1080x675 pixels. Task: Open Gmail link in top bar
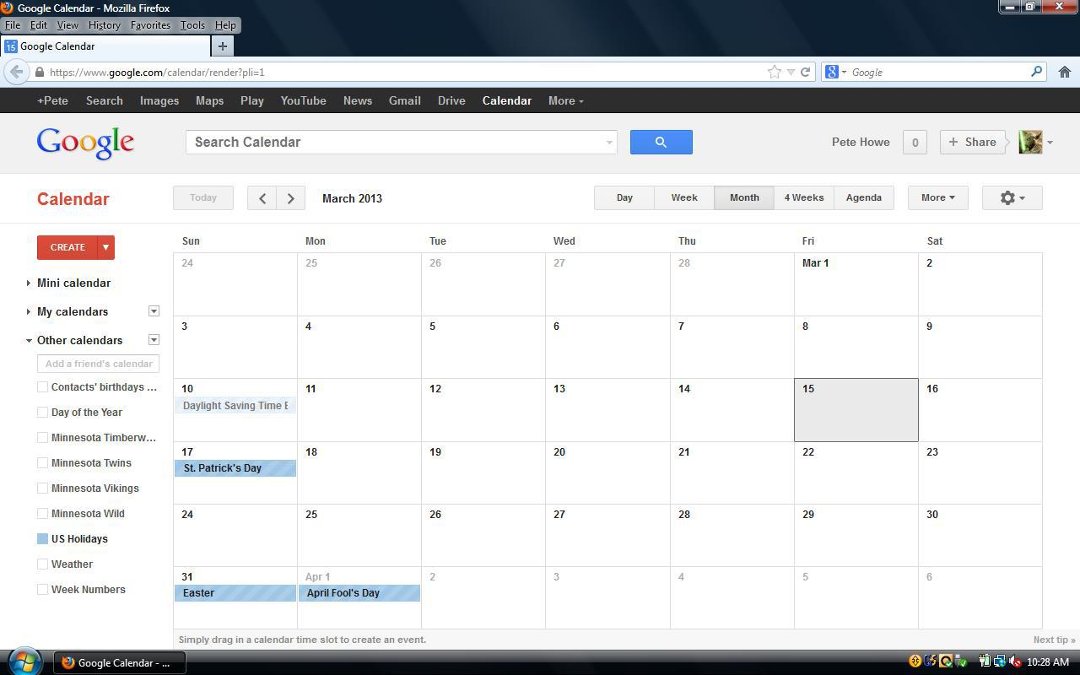tap(404, 101)
